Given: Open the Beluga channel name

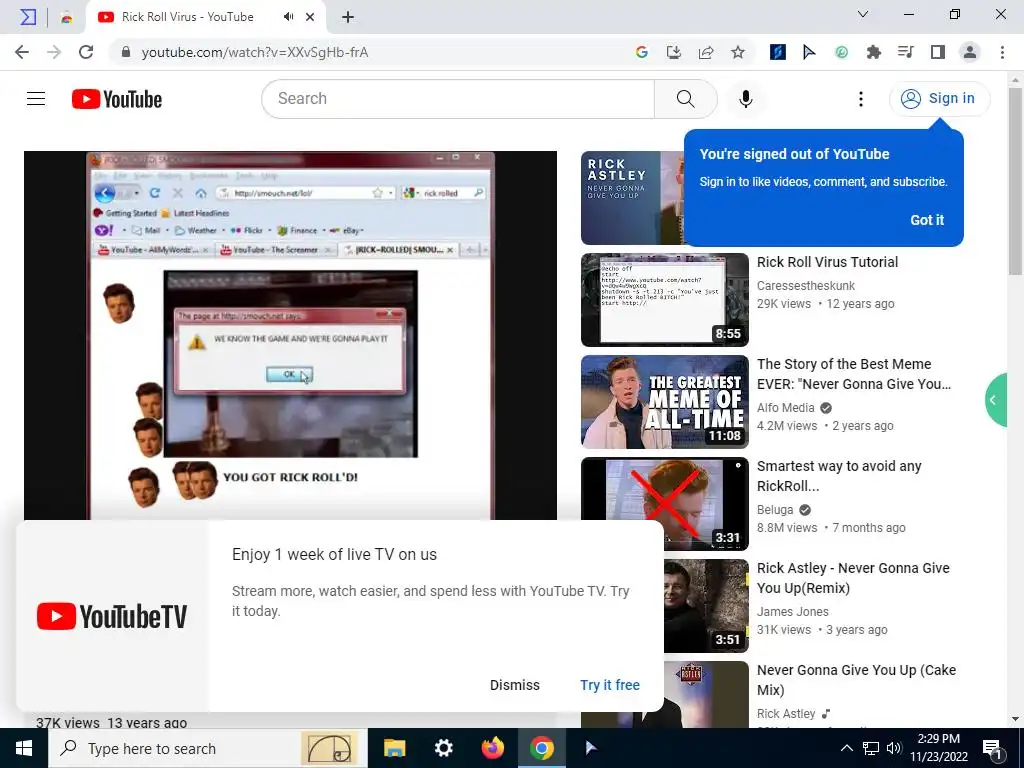Looking at the screenshot, I should click(775, 509).
